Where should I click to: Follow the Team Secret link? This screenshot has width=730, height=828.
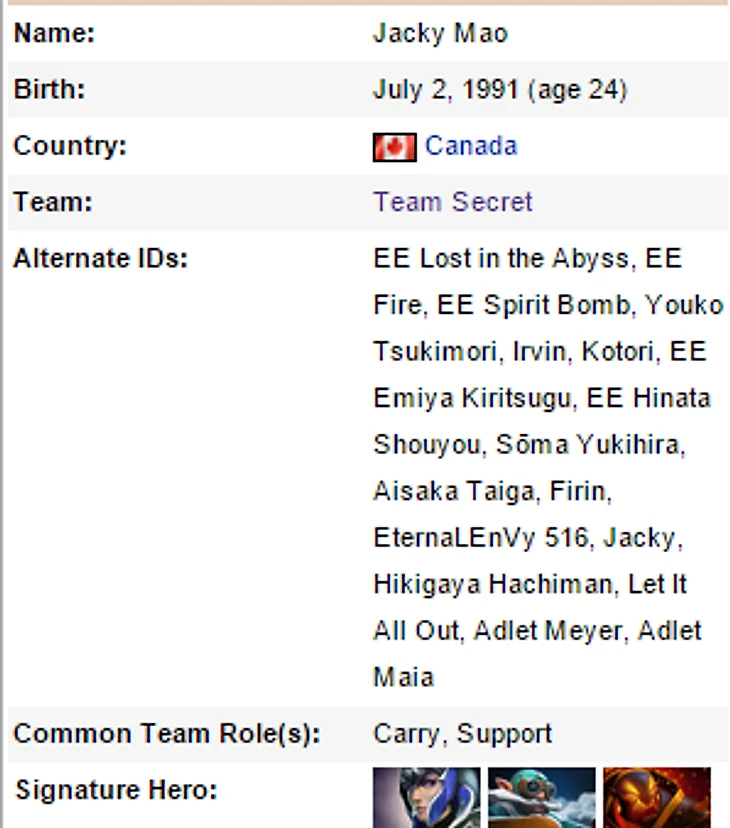pos(453,202)
